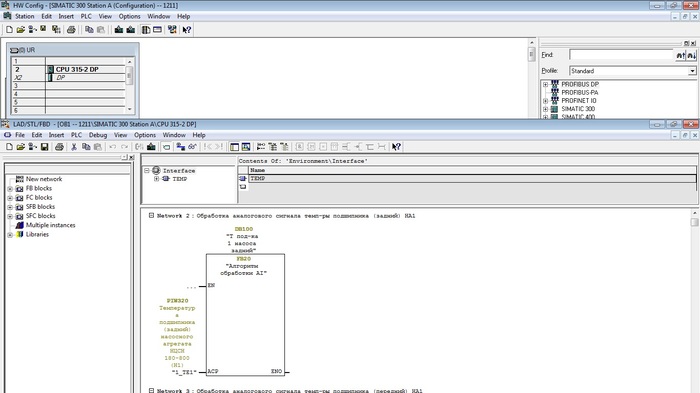Image resolution: width=700 pixels, height=393 pixels.
Task: Click Upload from Module icon in HW Config
Action: tap(130, 30)
